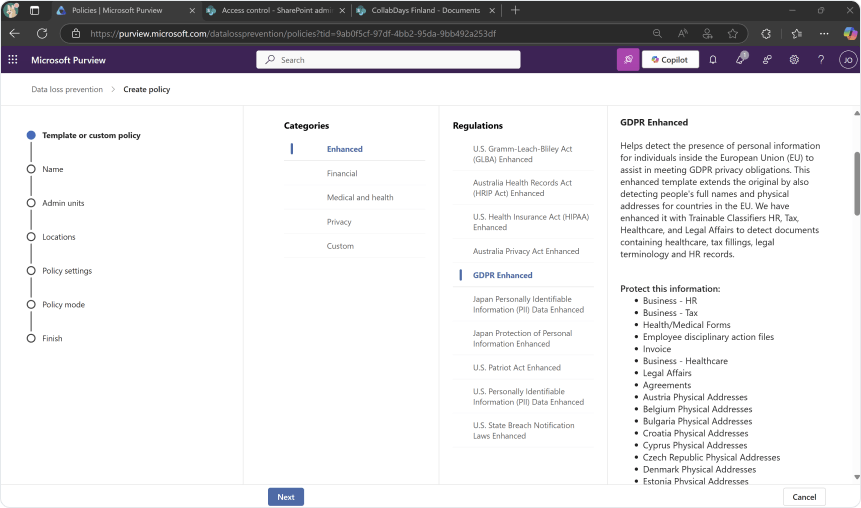Choose Japan Protection of Personal Information Enhanced
Viewport: 861px width, 508px height.
[523, 338]
